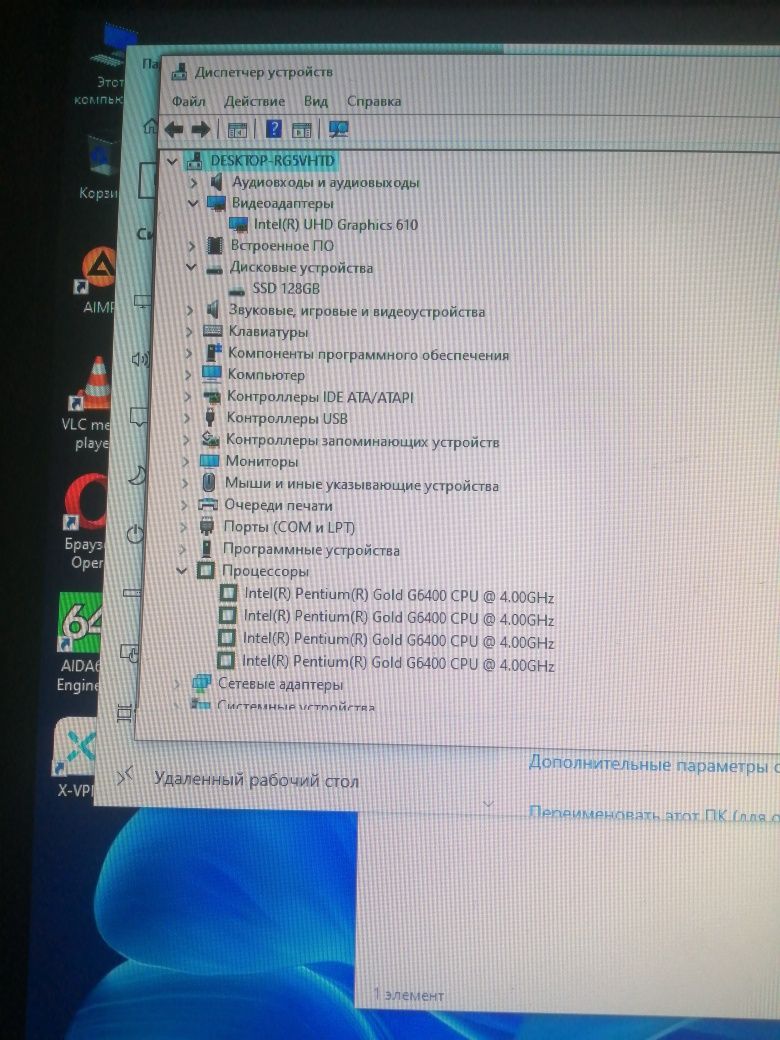780x1040 pixels.
Task: Click the Клавиатуры keyboard icon
Action: coord(212,330)
